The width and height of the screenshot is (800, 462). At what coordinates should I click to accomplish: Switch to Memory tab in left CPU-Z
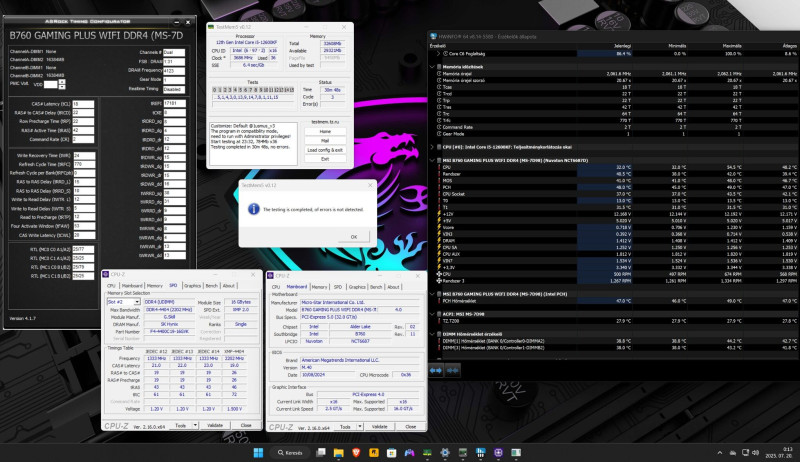[x=155, y=286]
